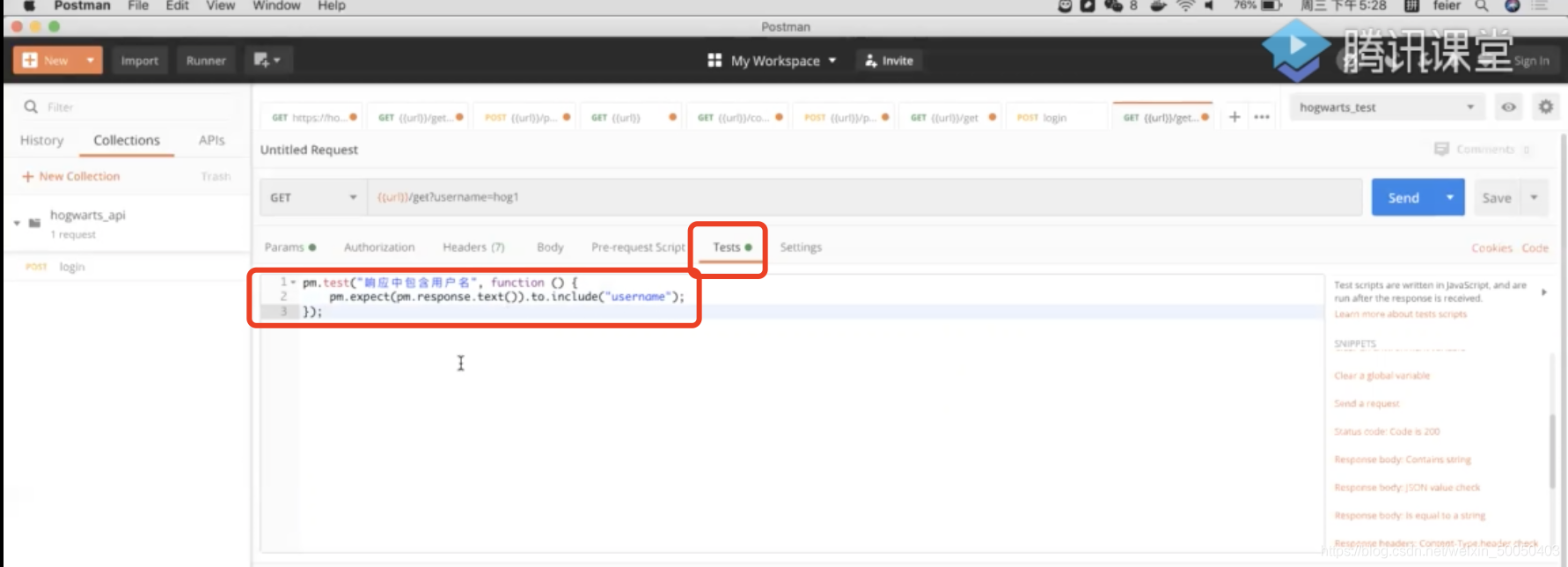Send the request
Image resolution: width=1568 pixels, height=567 pixels.
pyautogui.click(x=1403, y=197)
